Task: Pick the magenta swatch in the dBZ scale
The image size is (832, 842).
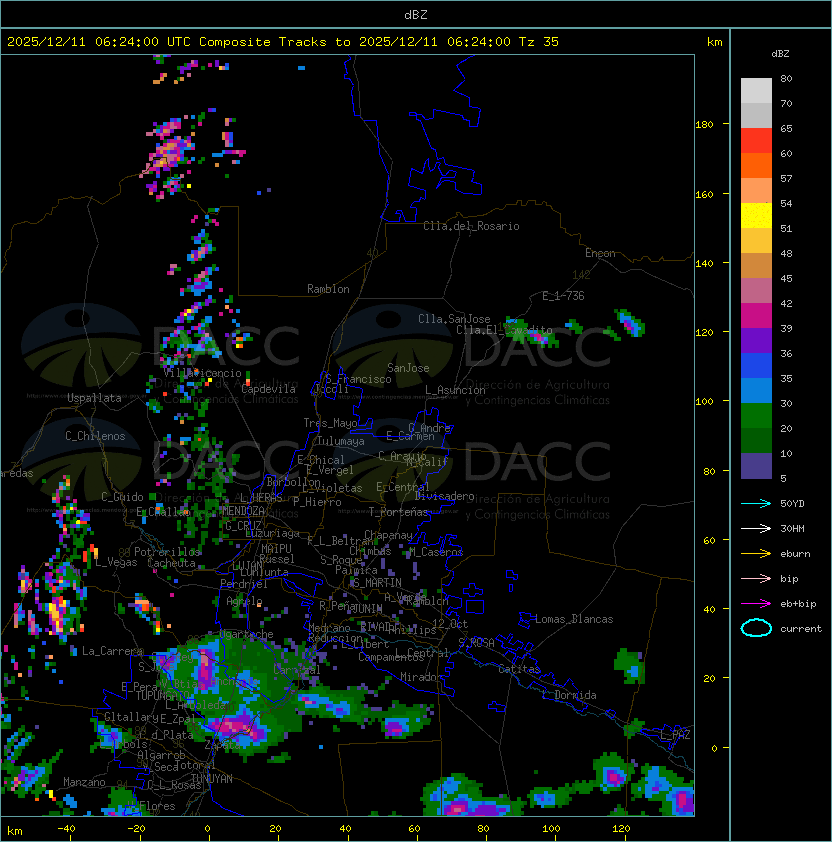Action: coord(756,315)
